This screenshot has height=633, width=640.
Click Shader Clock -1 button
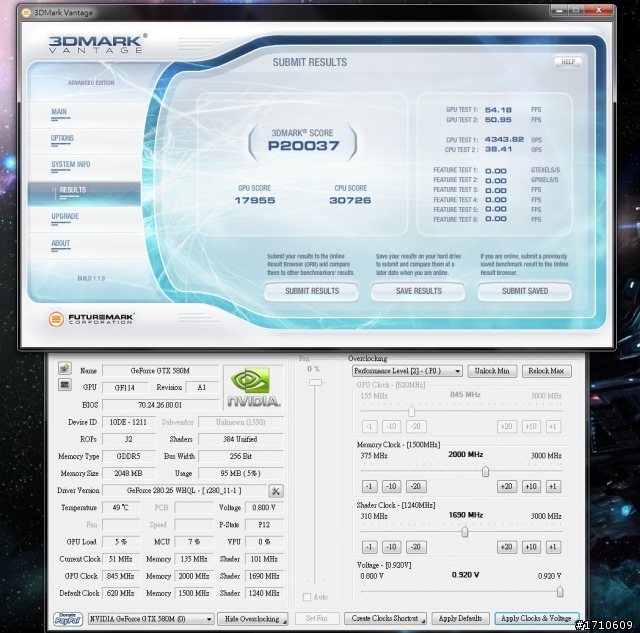(x=369, y=547)
